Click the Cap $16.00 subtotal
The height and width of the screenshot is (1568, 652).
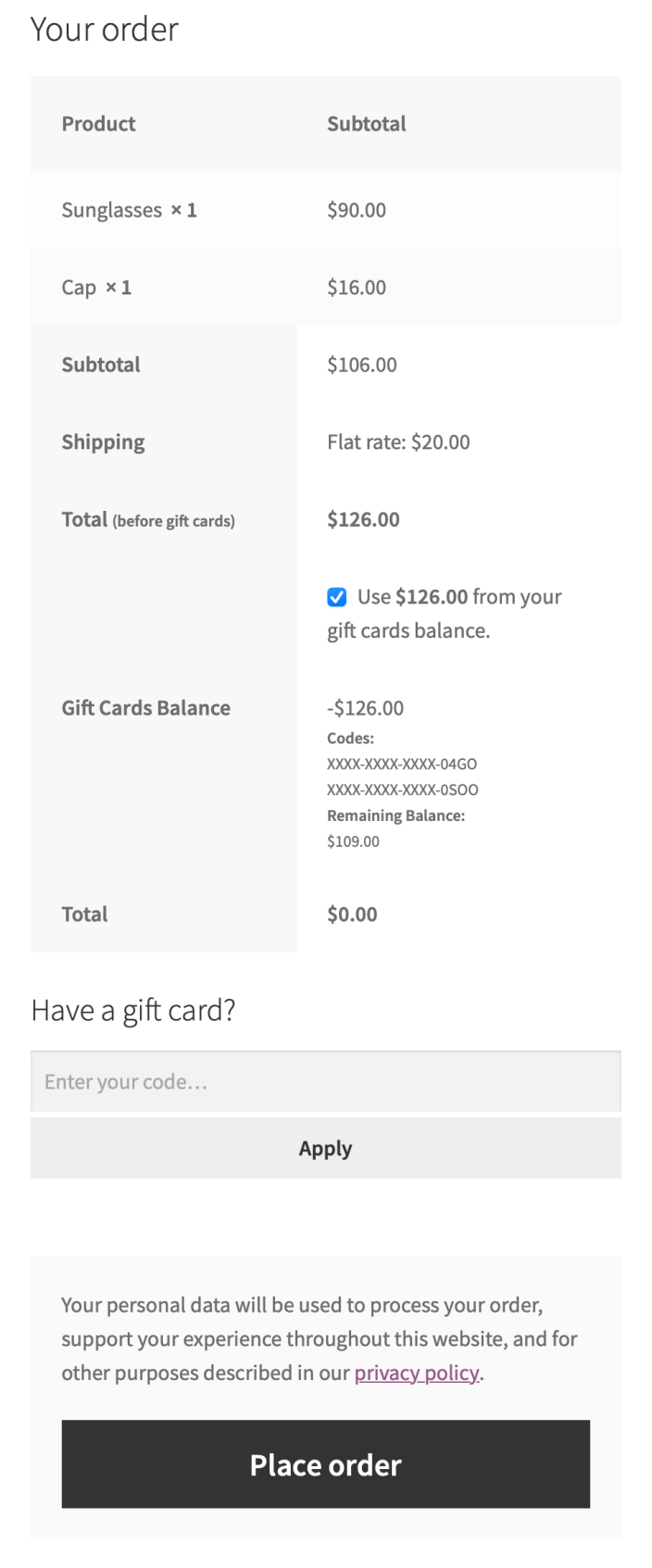click(x=357, y=287)
